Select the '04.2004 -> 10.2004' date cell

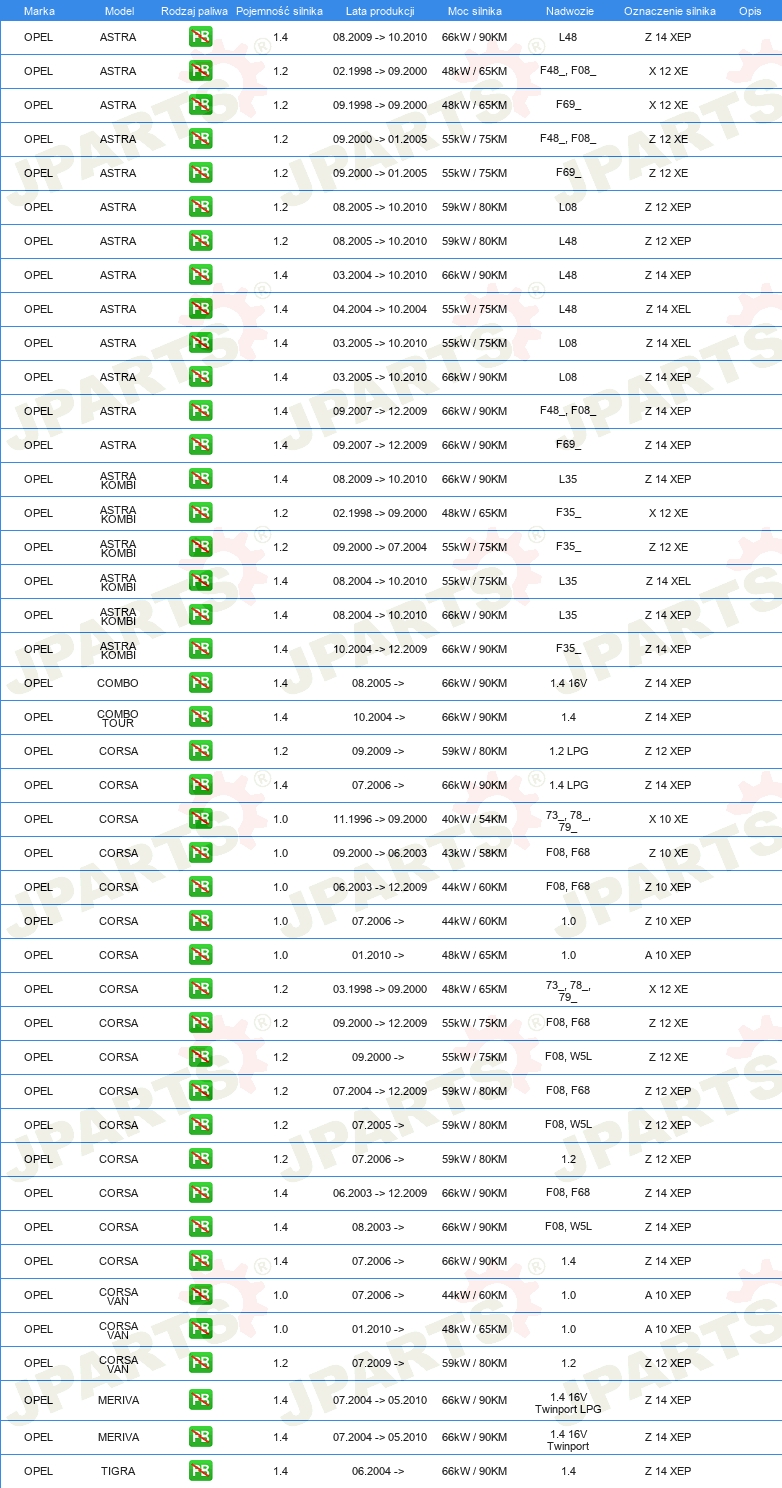380,309
